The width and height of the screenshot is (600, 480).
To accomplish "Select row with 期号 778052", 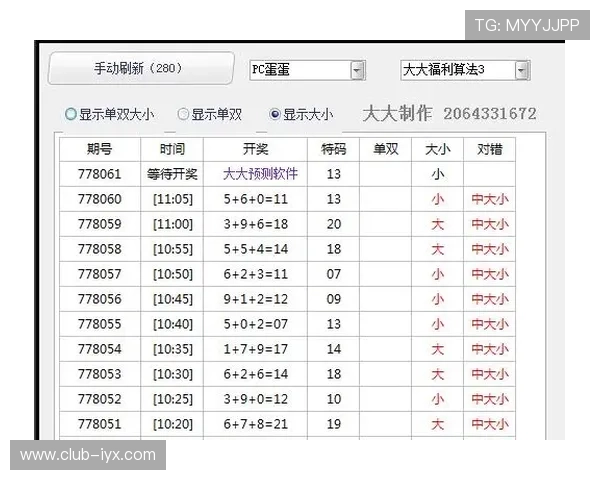I will click(x=287, y=399).
